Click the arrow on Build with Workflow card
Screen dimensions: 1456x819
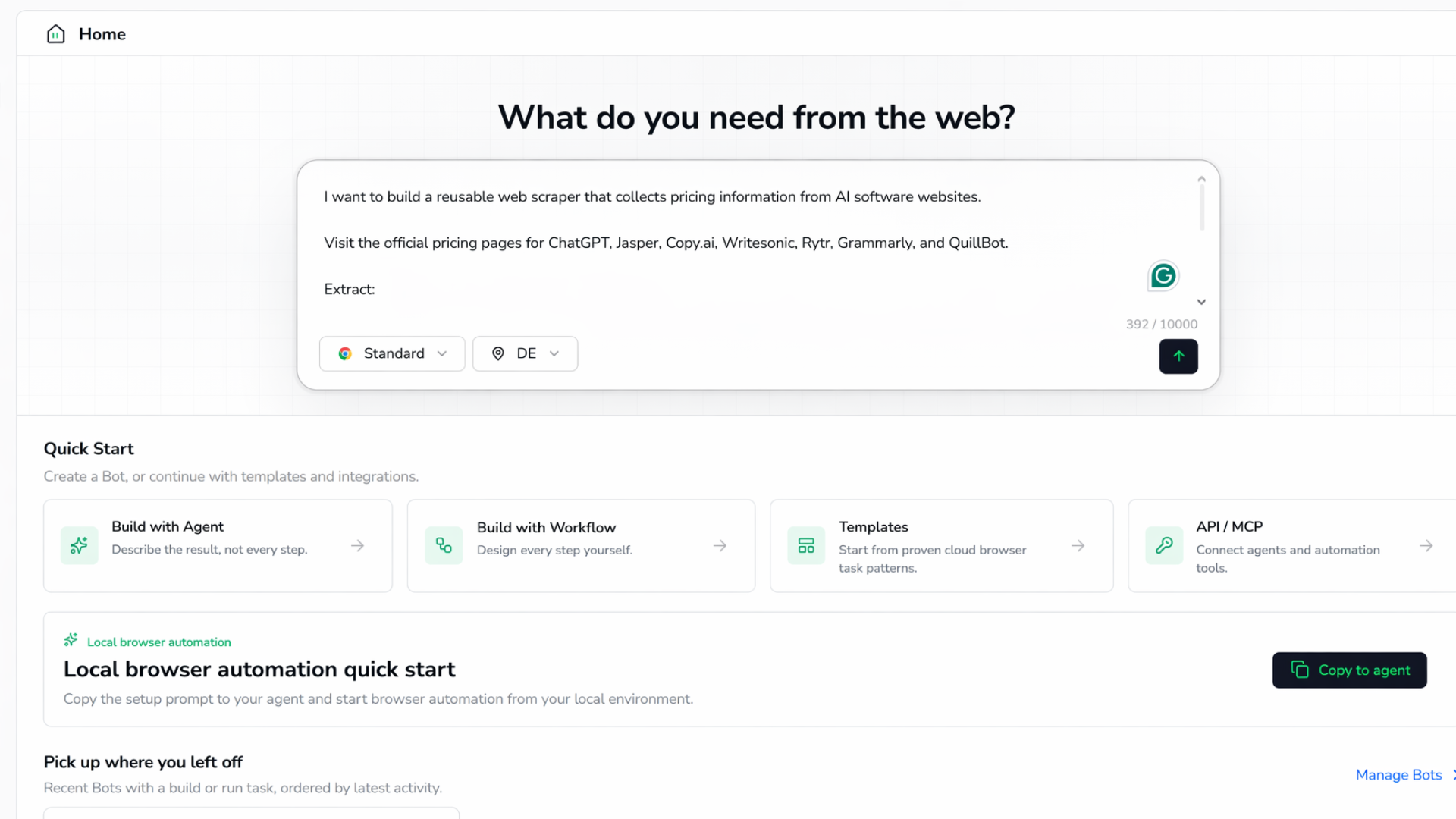[720, 546]
